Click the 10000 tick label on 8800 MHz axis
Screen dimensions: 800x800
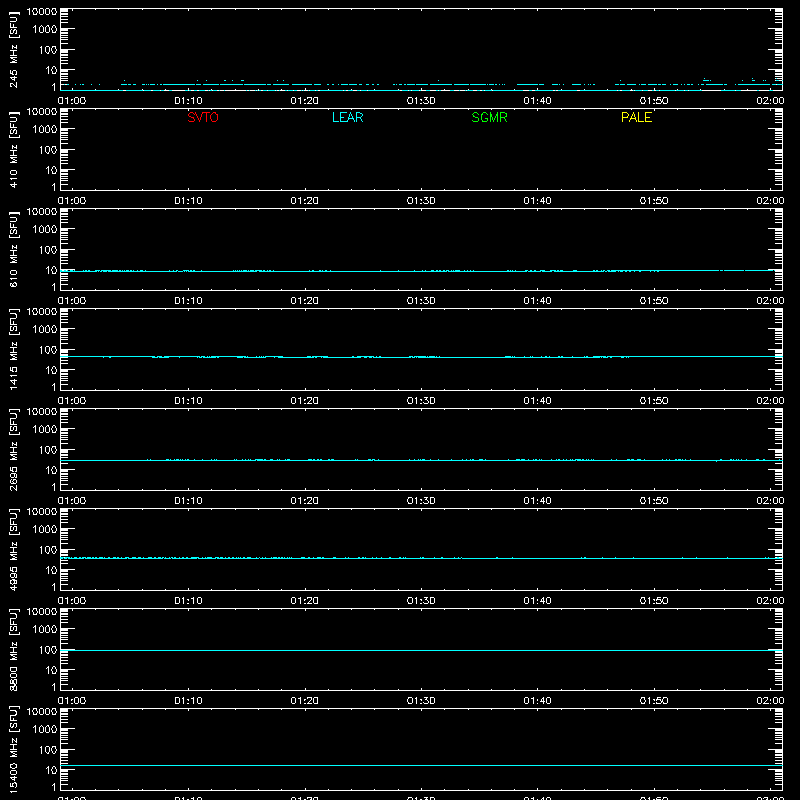pyautogui.click(x=42, y=612)
